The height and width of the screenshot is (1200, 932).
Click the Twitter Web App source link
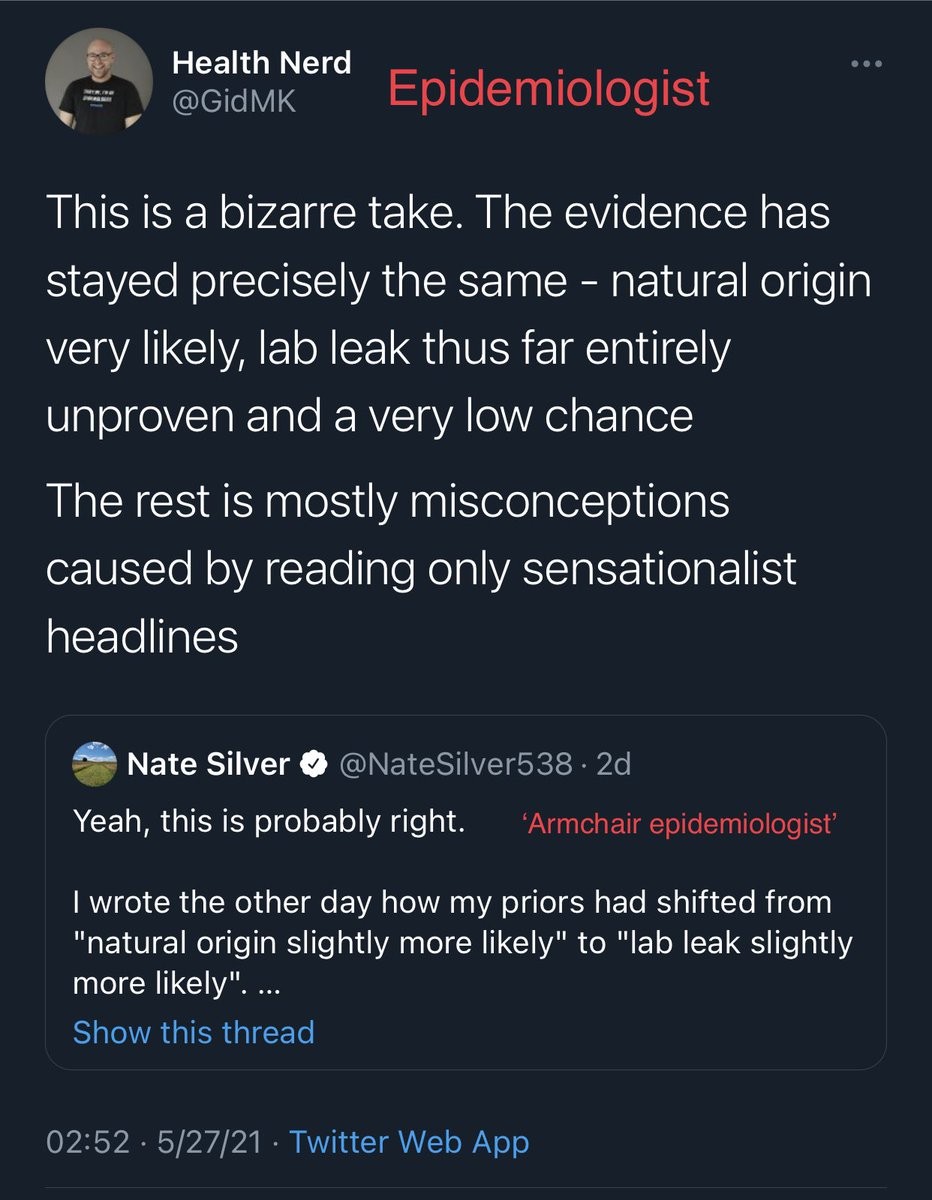coord(409,1142)
